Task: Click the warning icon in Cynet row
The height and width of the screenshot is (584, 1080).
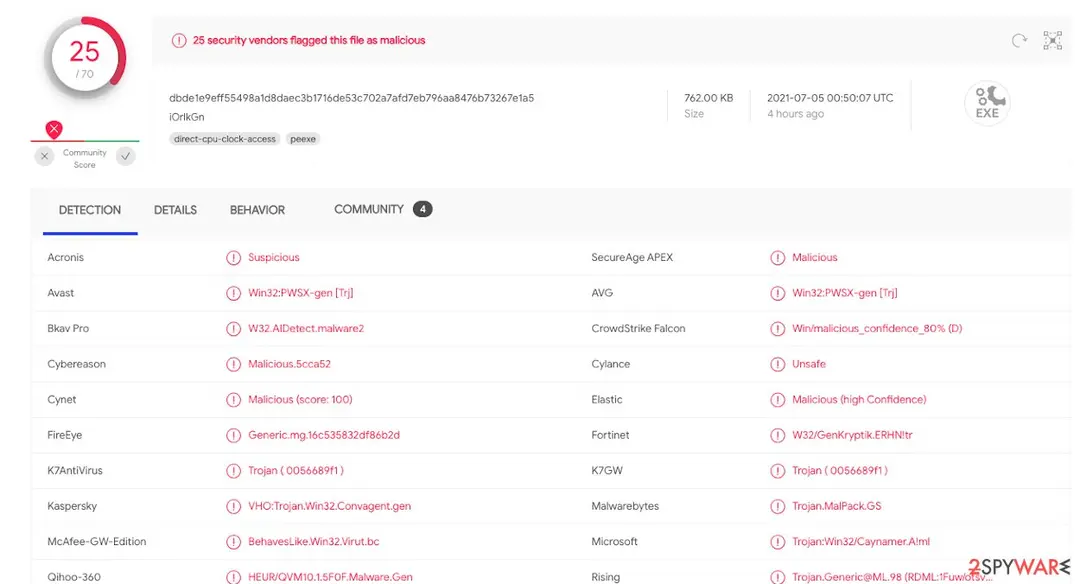Action: click(x=233, y=399)
